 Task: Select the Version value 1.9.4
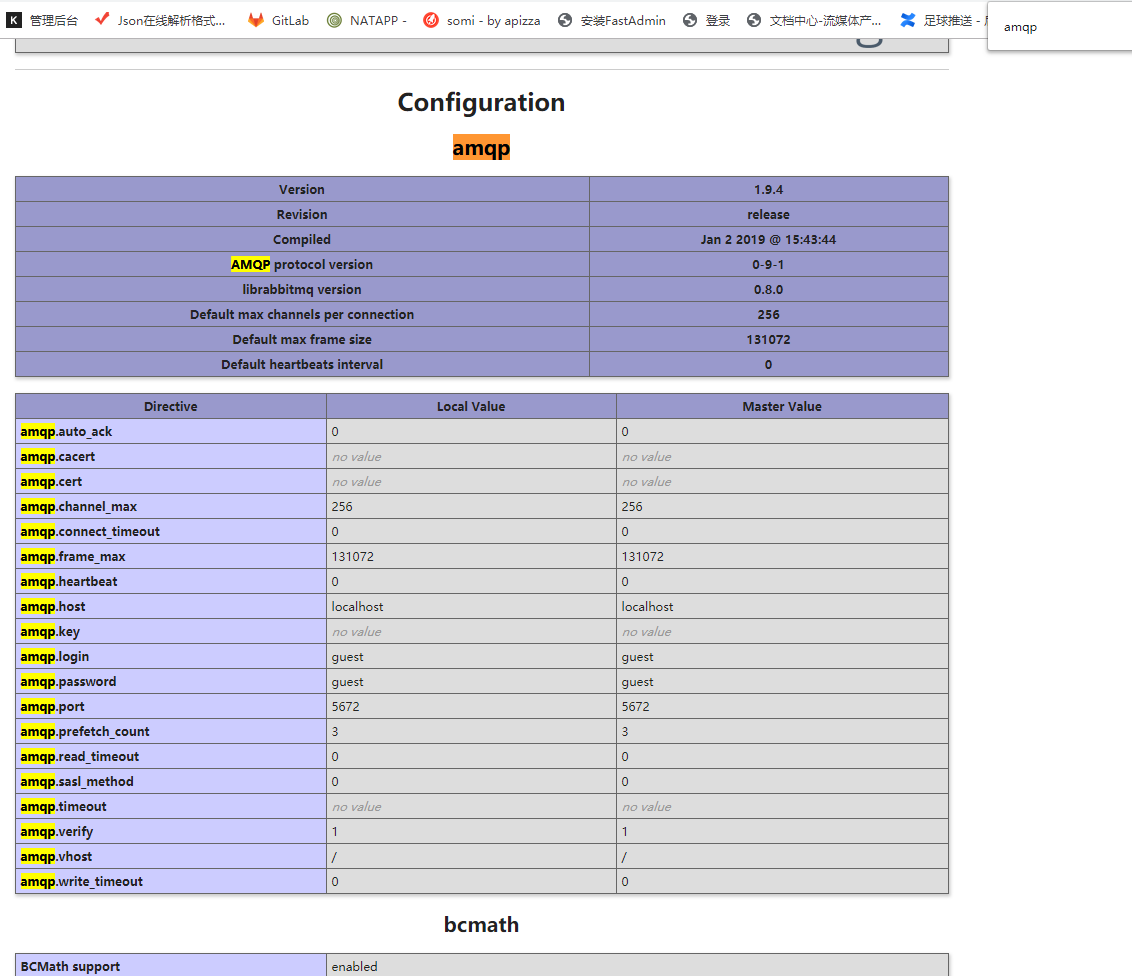(x=768, y=189)
